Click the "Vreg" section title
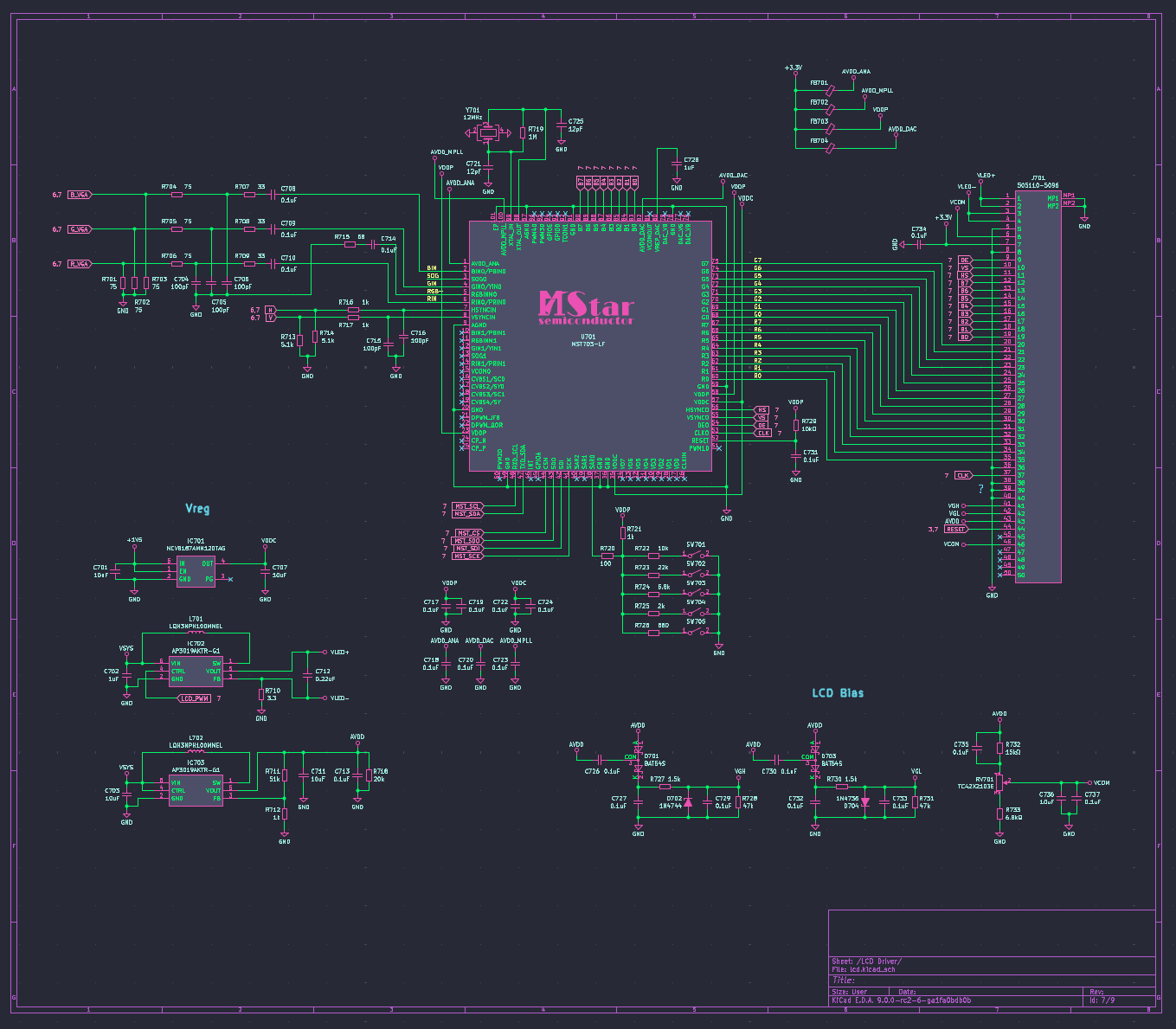 [197, 509]
